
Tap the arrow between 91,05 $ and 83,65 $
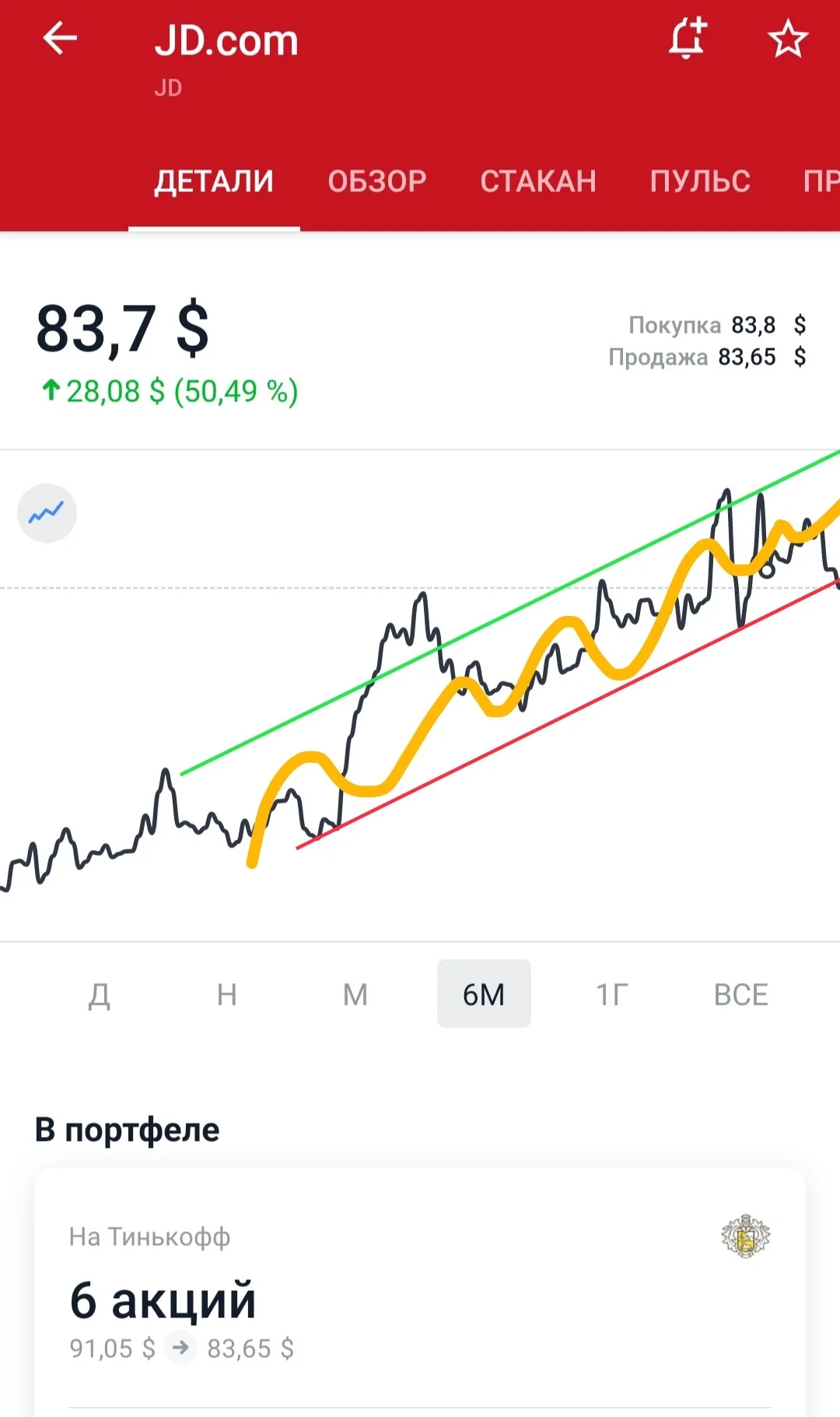point(180,1347)
